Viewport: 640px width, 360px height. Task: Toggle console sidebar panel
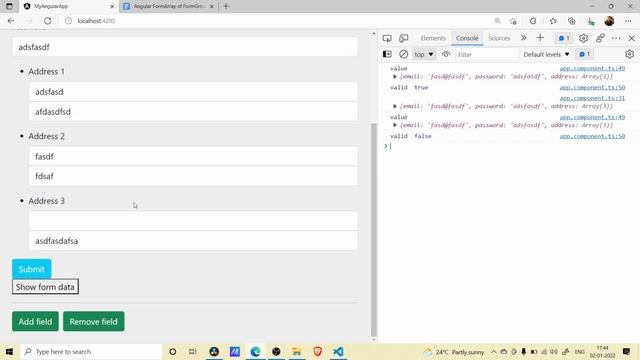click(387, 54)
